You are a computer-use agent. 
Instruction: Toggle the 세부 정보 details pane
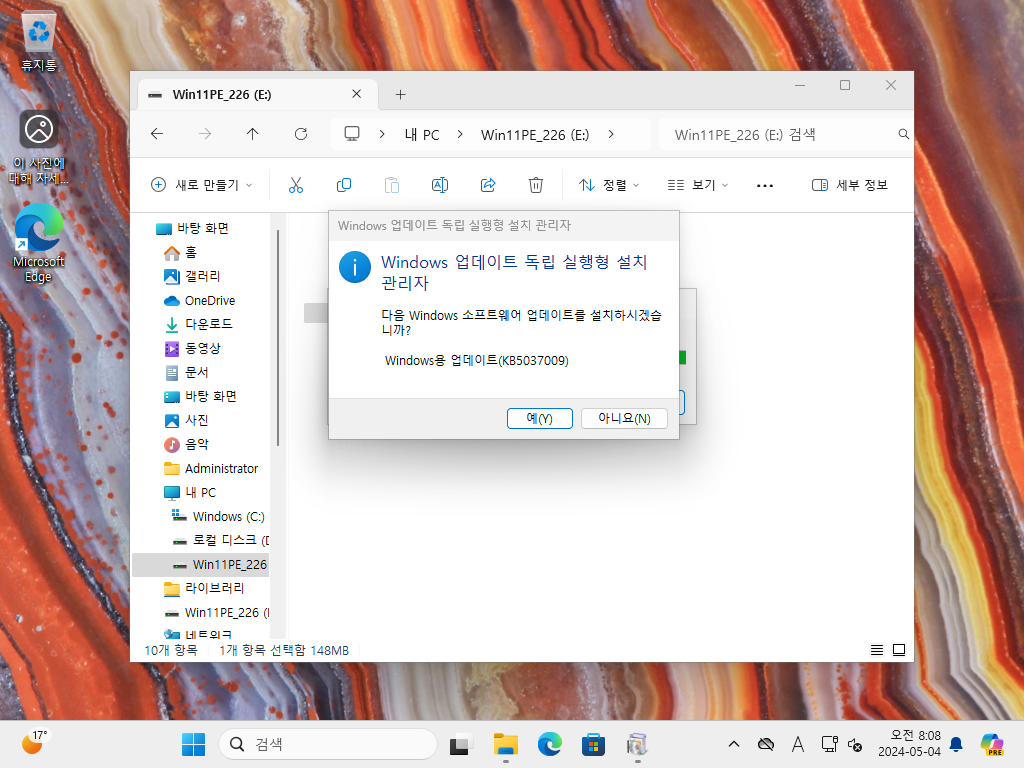point(850,185)
